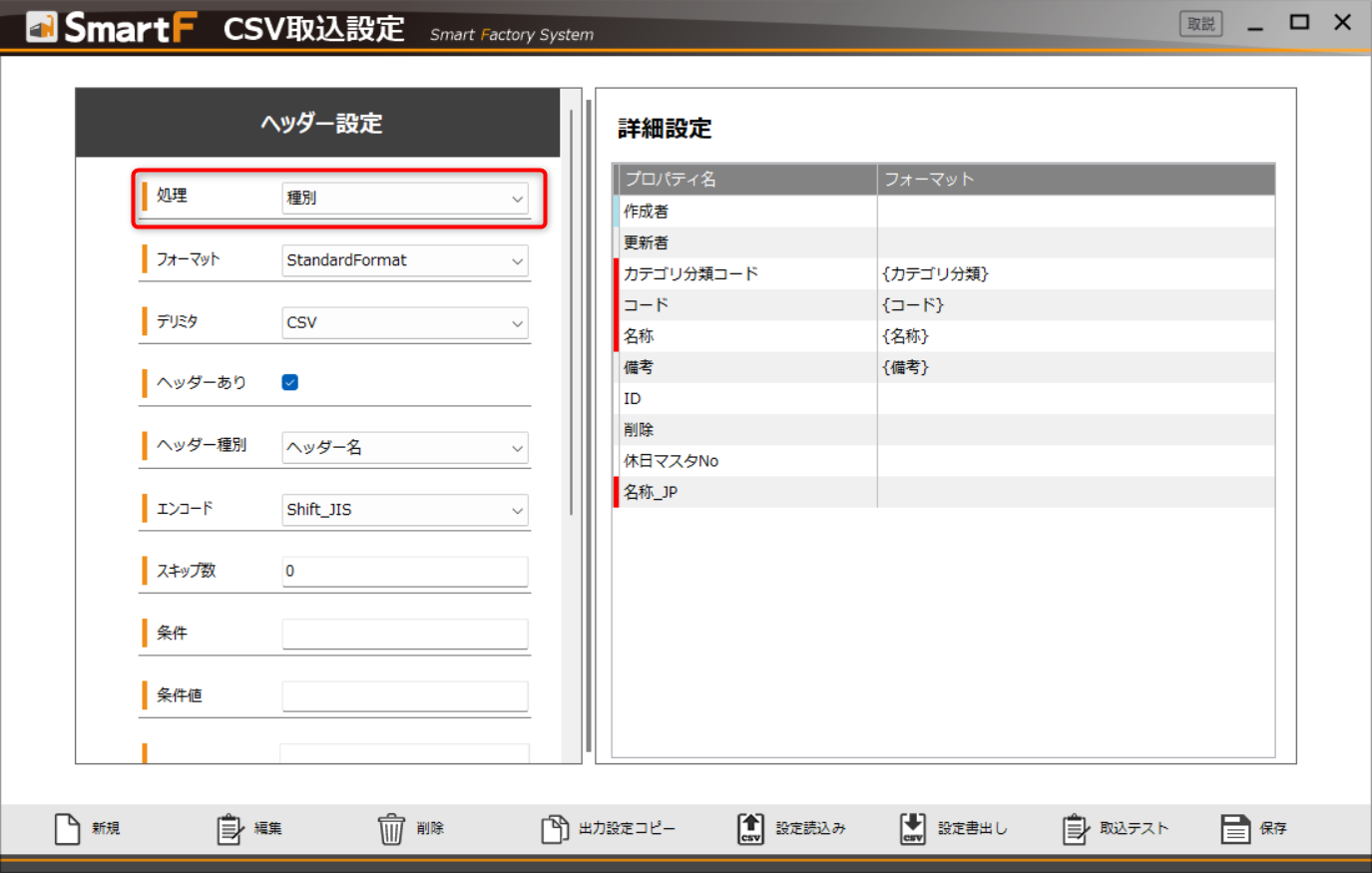Click the 編集 (edit) icon
This screenshot has height=873, width=1372.
click(x=229, y=828)
